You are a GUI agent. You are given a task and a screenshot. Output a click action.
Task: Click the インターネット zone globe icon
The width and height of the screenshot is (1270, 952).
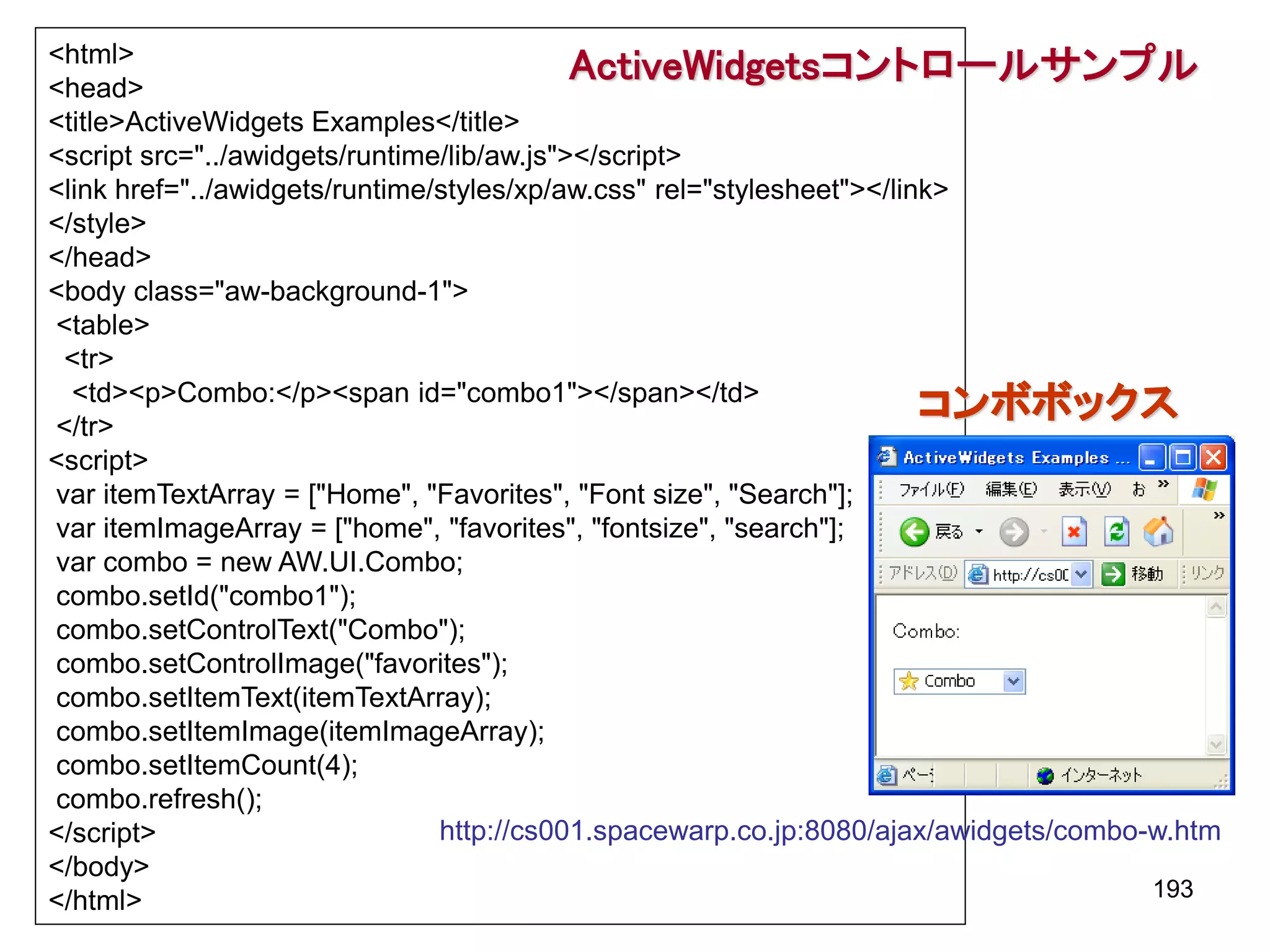1045,775
